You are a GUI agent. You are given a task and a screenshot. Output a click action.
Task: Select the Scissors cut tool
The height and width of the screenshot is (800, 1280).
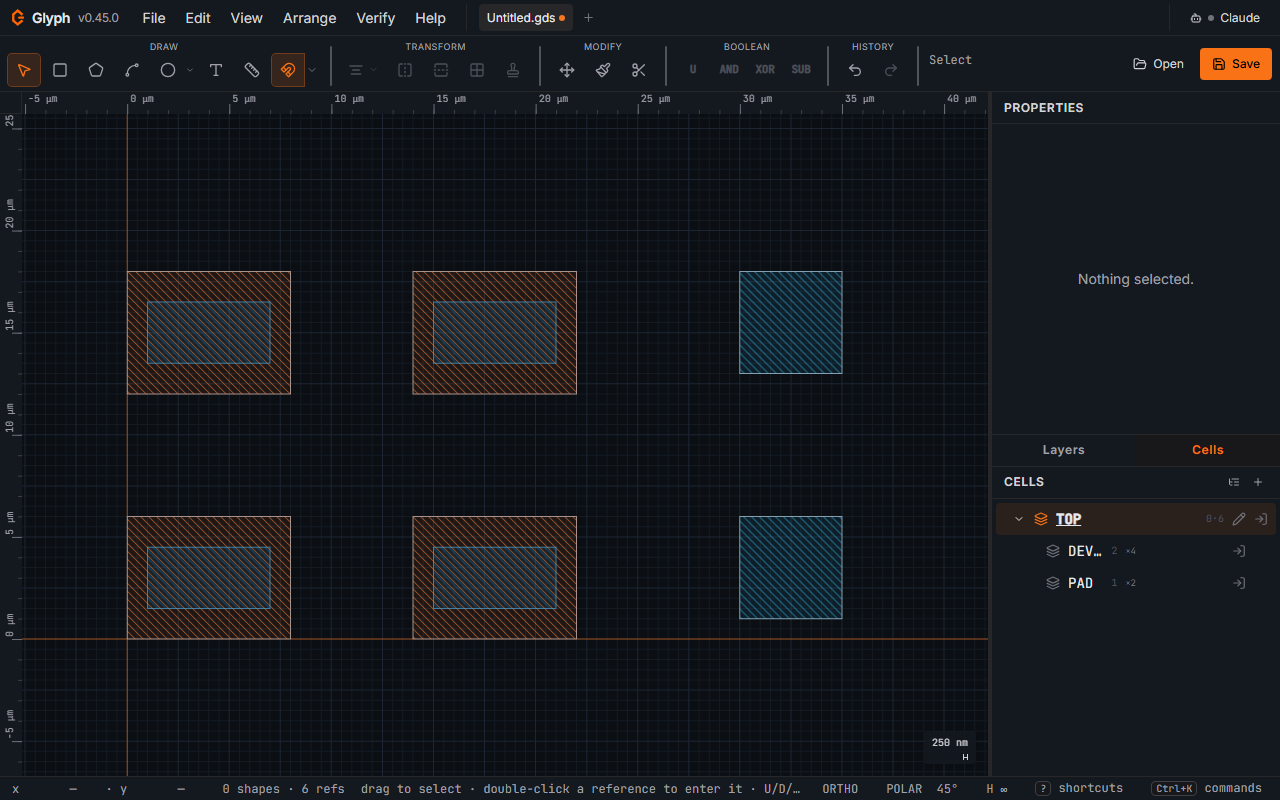pos(639,70)
